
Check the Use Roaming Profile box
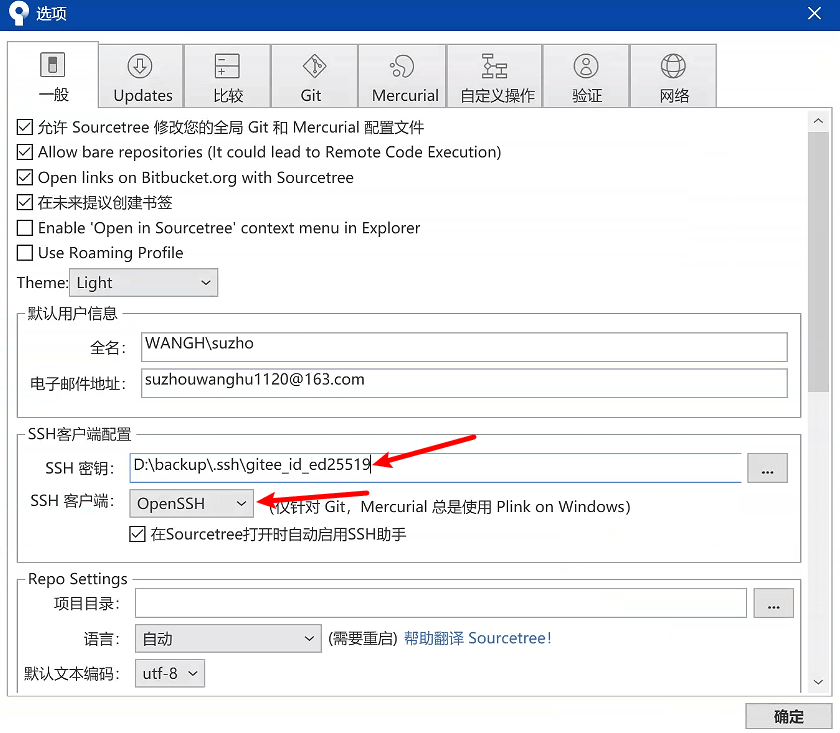[25, 252]
